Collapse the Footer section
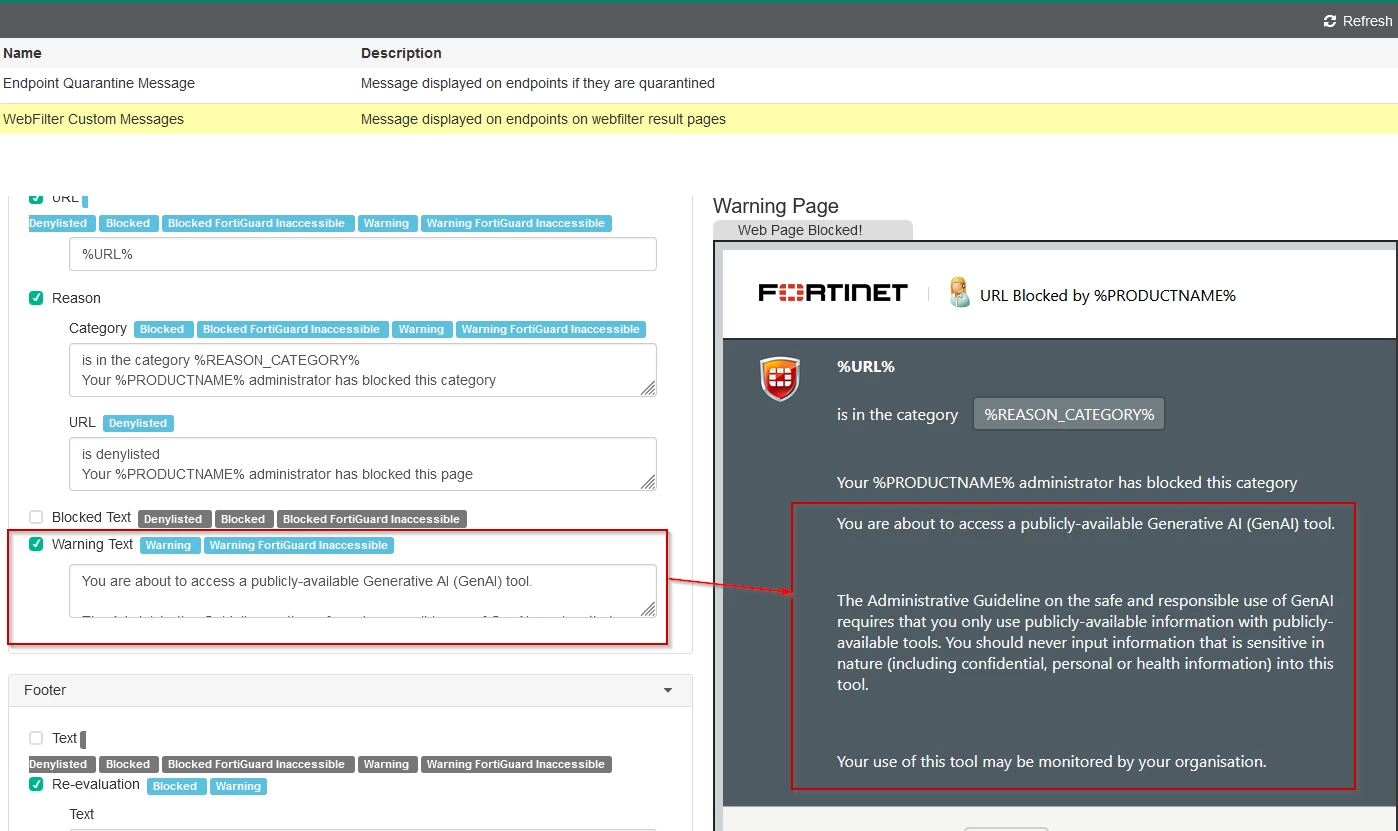Viewport: 1398px width, 831px height. [668, 690]
